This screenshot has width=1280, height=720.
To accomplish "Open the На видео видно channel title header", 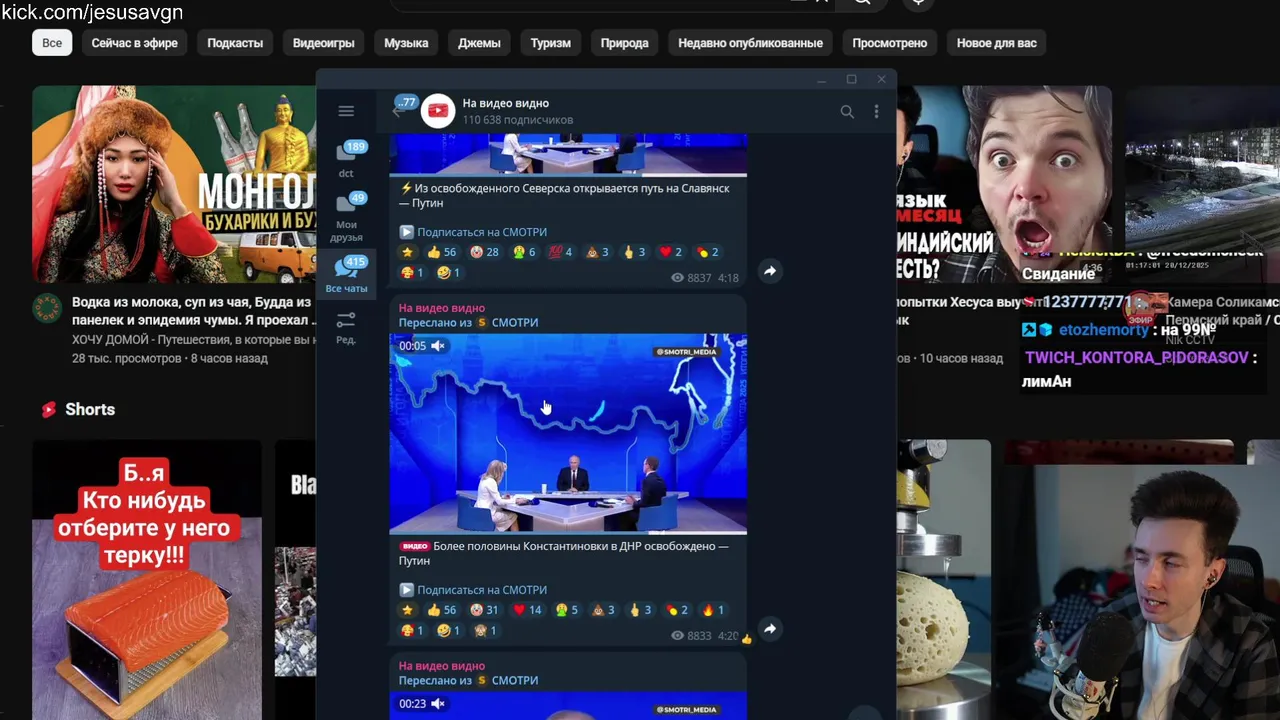I will [x=505, y=103].
